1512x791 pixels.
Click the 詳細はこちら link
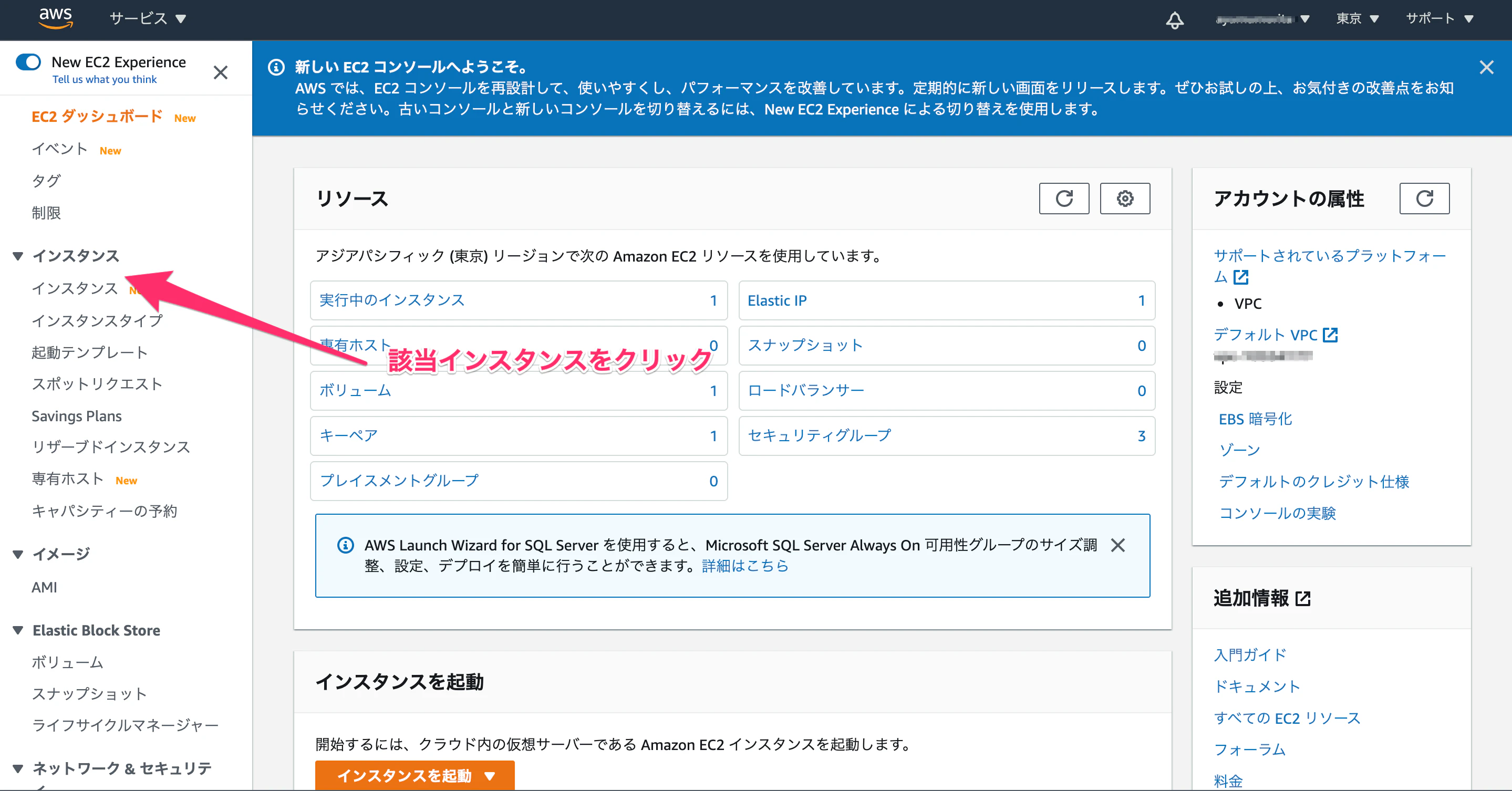coord(745,566)
